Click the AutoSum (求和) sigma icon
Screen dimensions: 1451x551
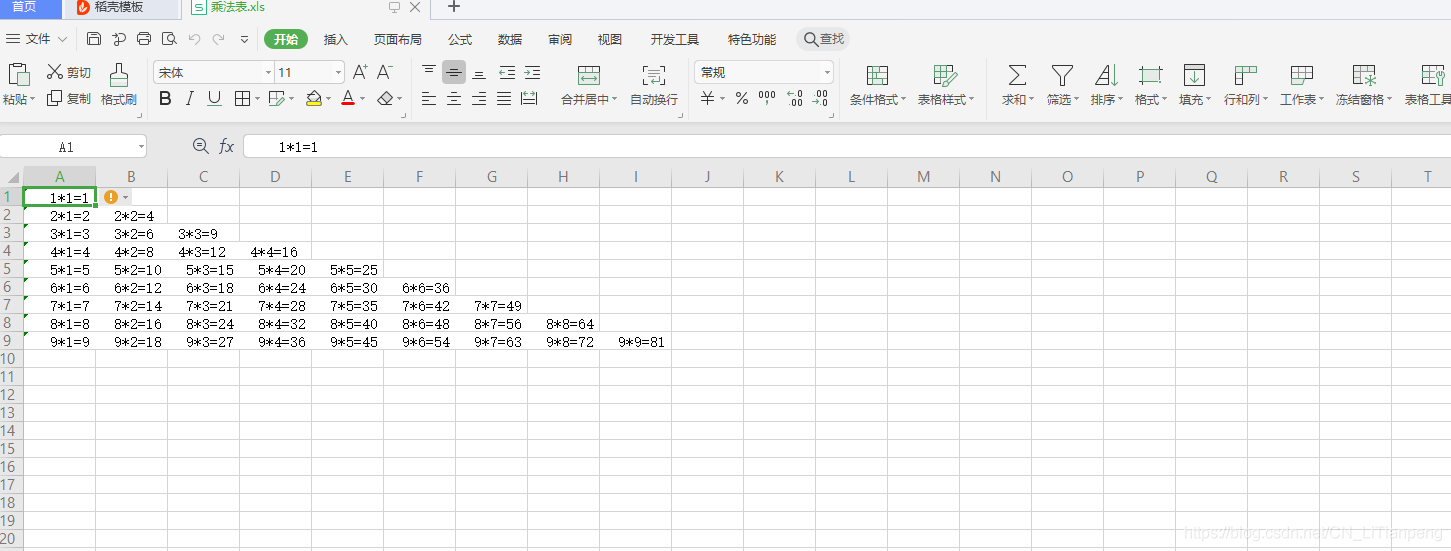pos(1017,75)
